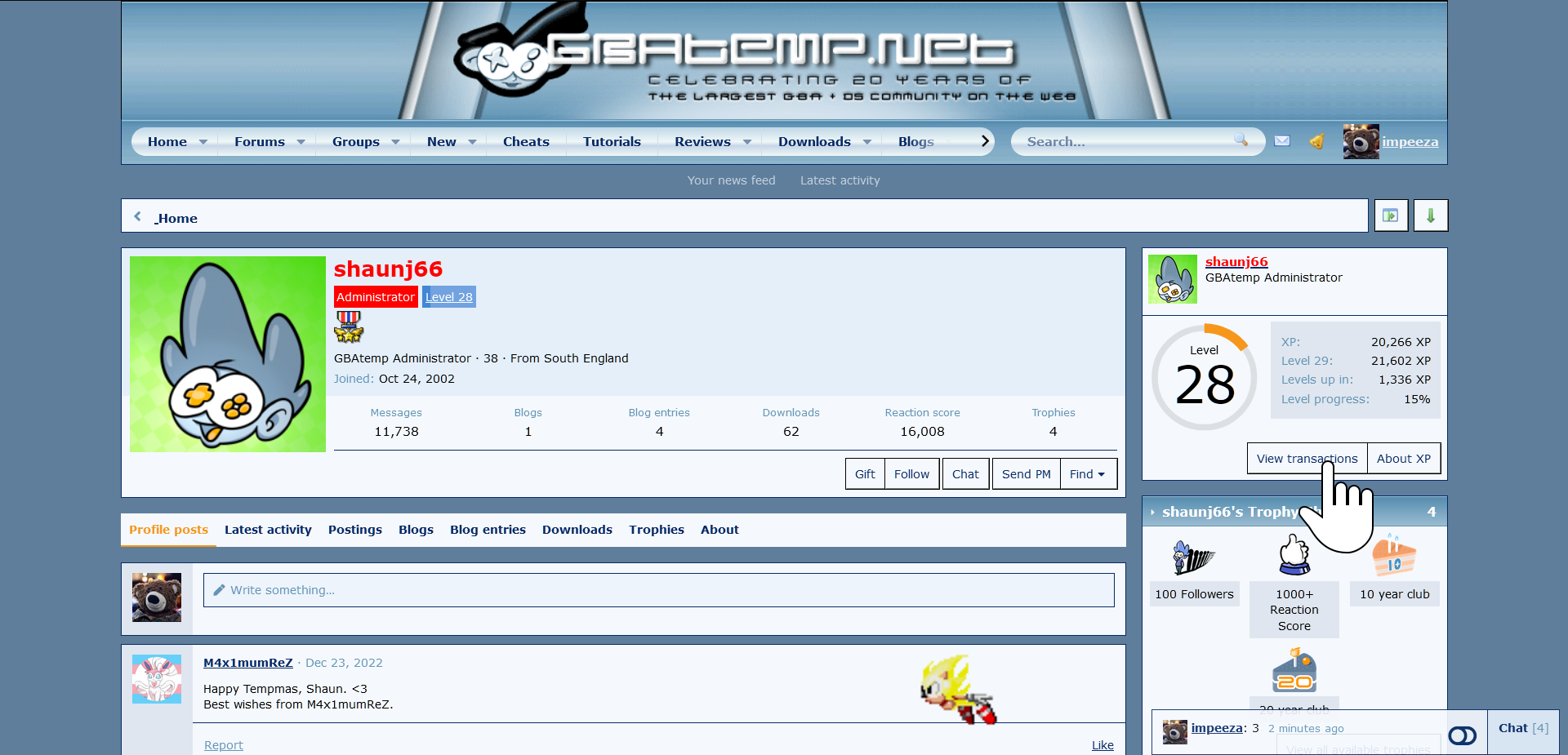Screen dimensions: 1568x755
Task: Click the bear avatar beside Write something
Action: pyautogui.click(x=157, y=597)
